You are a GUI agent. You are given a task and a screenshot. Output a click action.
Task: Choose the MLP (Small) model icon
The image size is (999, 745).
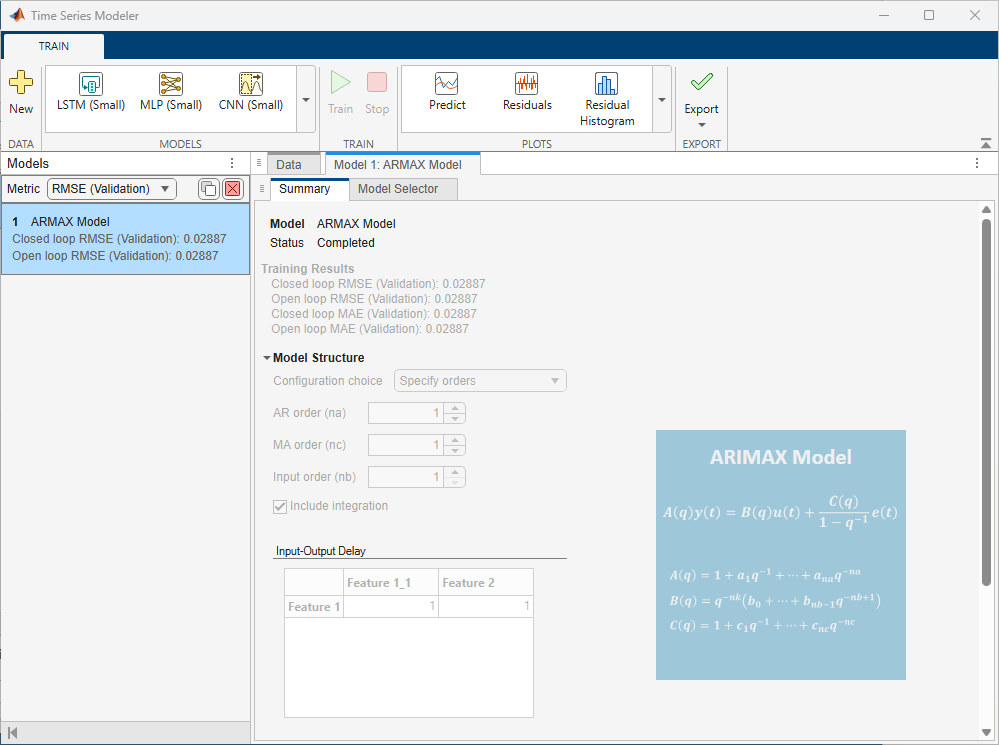[x=171, y=83]
